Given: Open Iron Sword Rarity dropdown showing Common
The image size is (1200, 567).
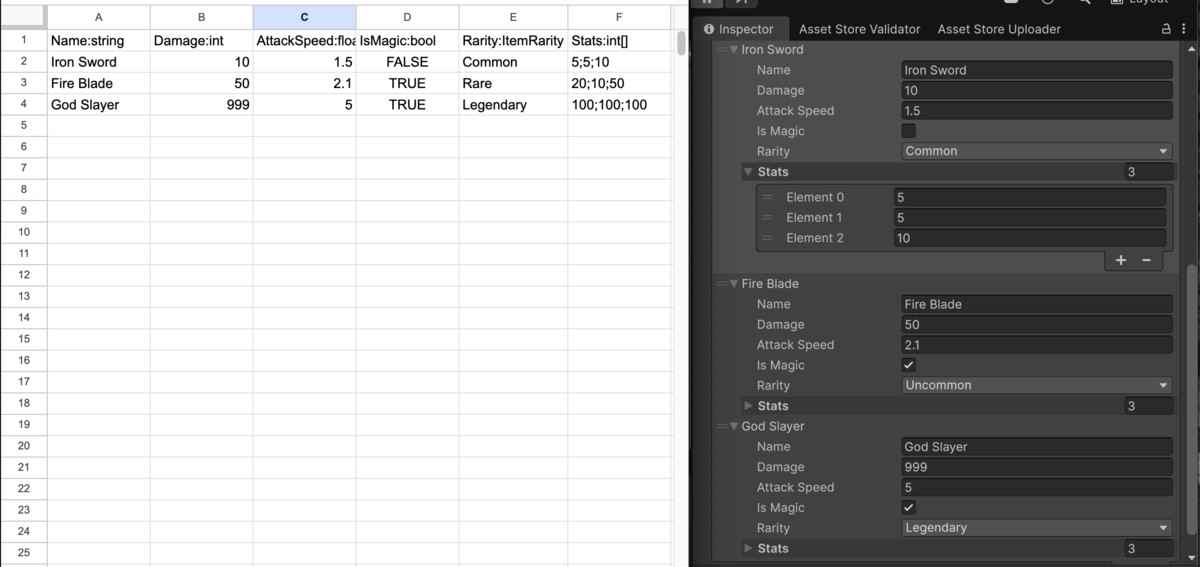Looking at the screenshot, I should click(x=1036, y=151).
